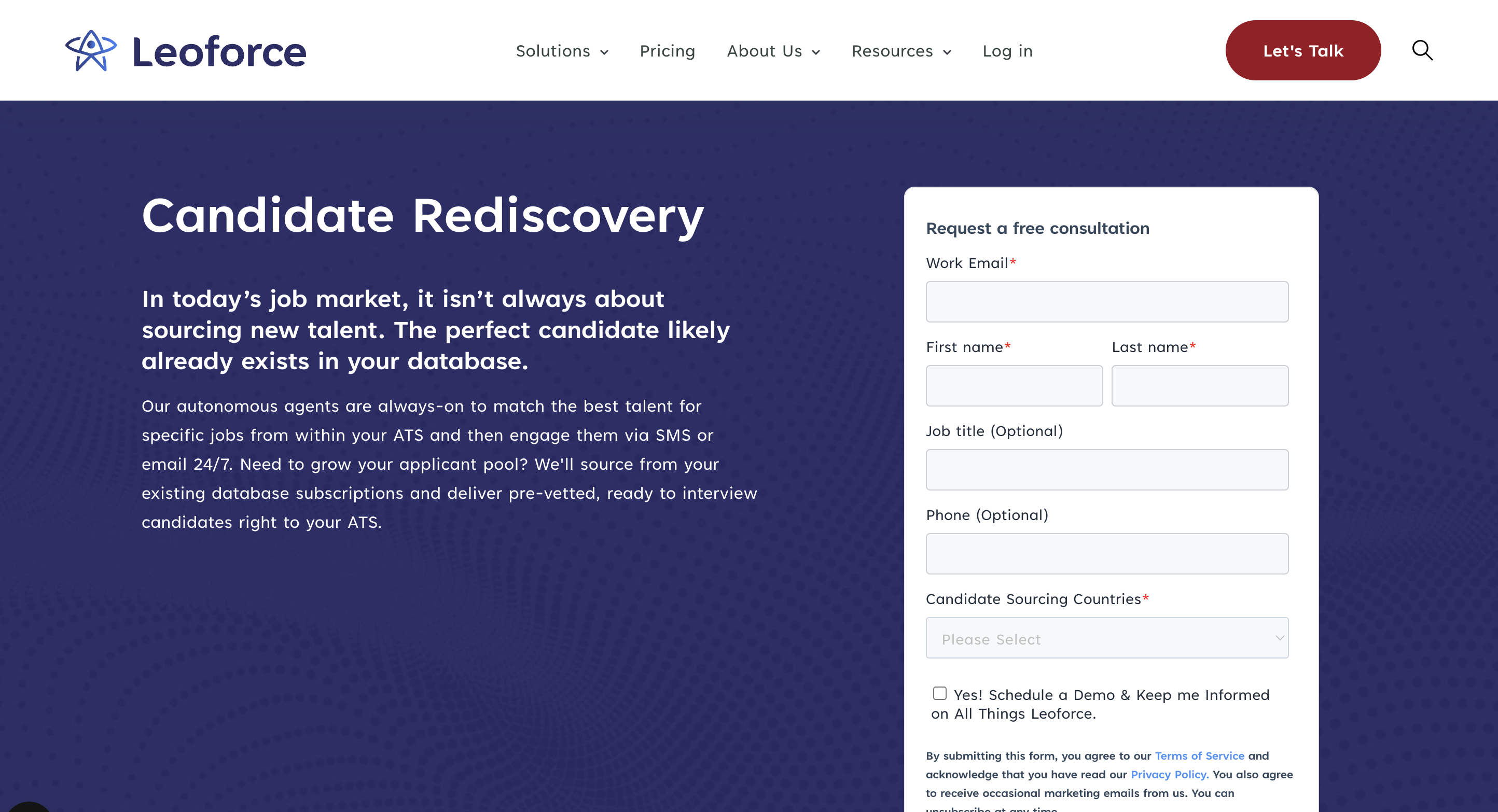Open the Privacy Policy link
The height and width of the screenshot is (812, 1498).
click(1170, 774)
